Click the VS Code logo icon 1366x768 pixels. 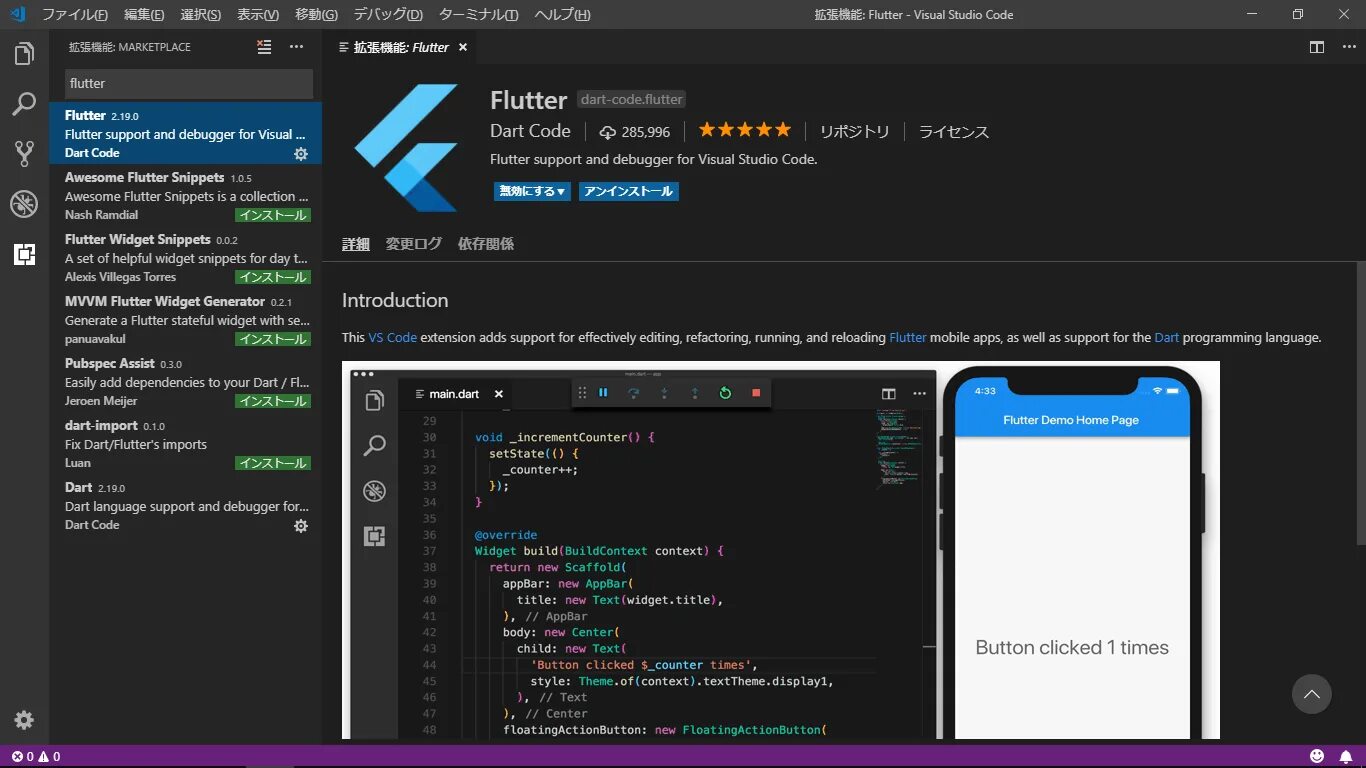17,14
